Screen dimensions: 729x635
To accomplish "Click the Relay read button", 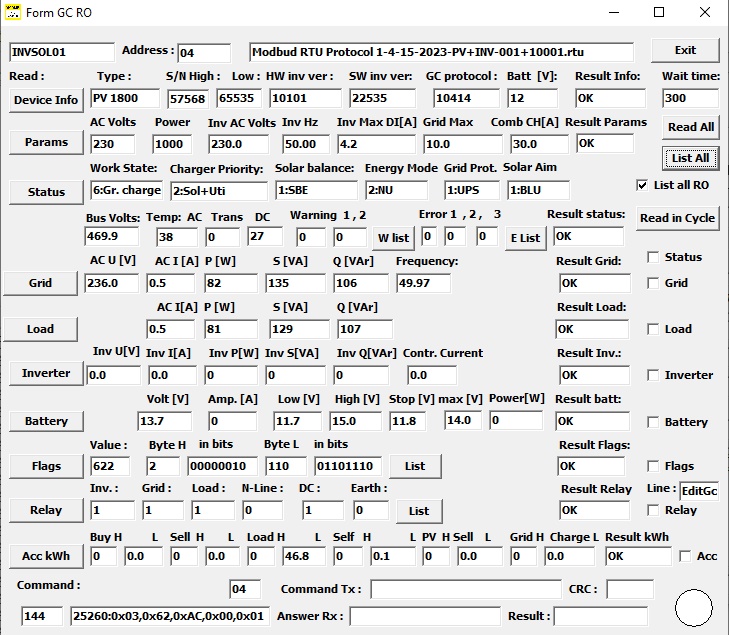I will (46, 510).
